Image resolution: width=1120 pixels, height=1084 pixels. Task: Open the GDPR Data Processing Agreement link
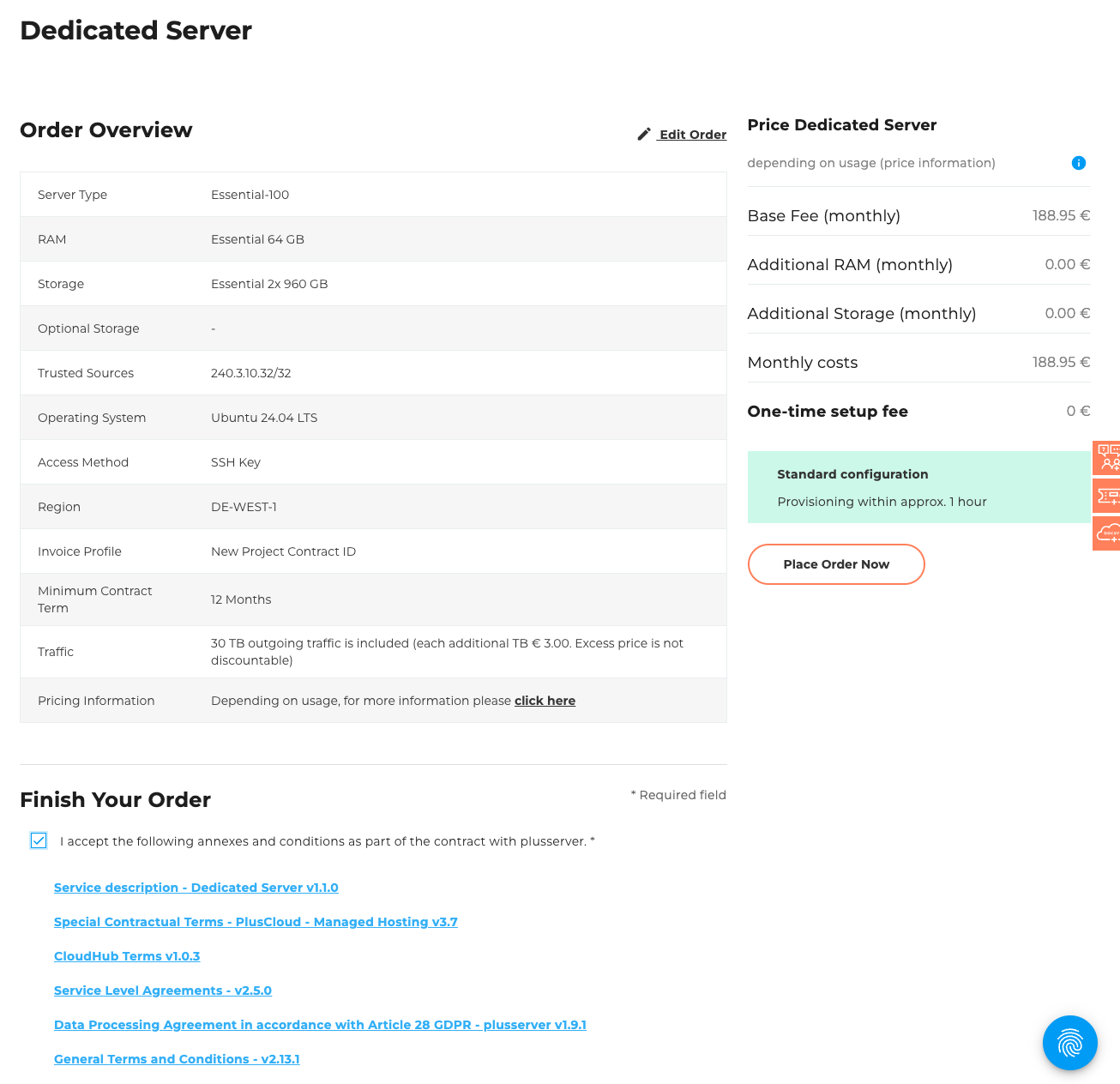click(320, 1025)
